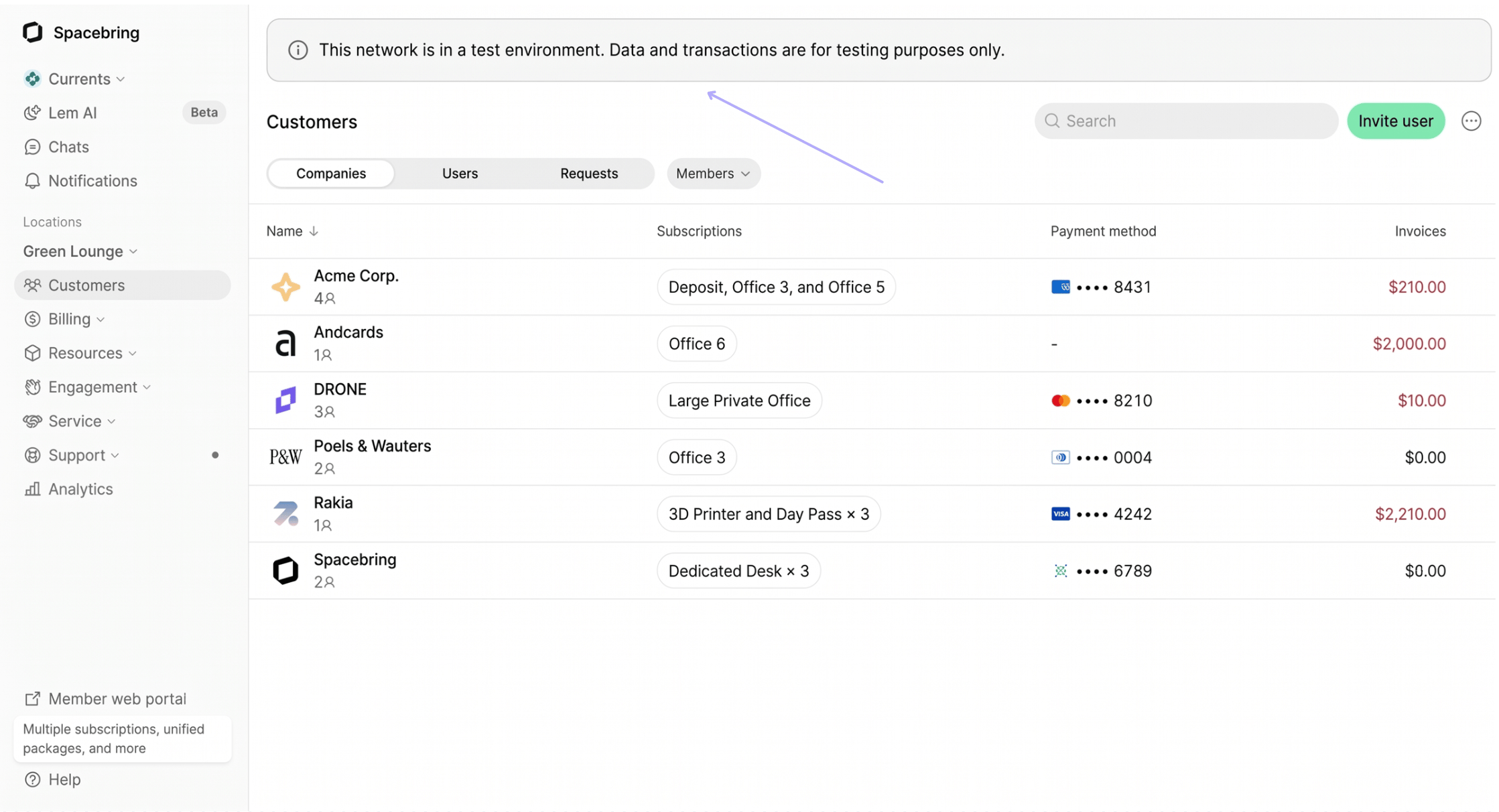Click in the Search input field
Image resolution: width=1499 pixels, height=812 pixels.
pyautogui.click(x=1186, y=121)
